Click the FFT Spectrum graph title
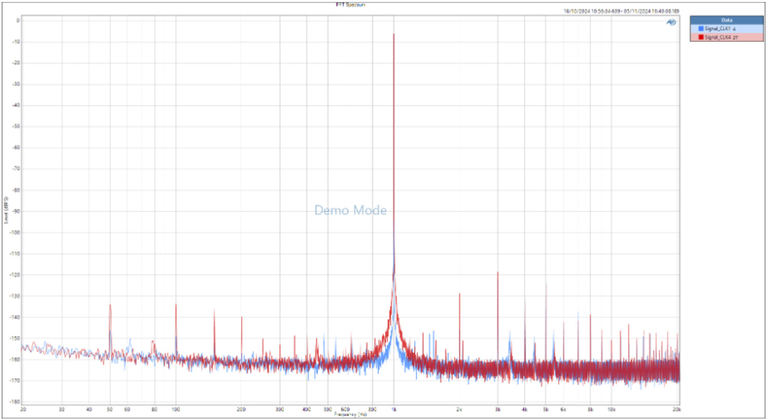Image resolution: width=768 pixels, height=420 pixels. [350, 4]
